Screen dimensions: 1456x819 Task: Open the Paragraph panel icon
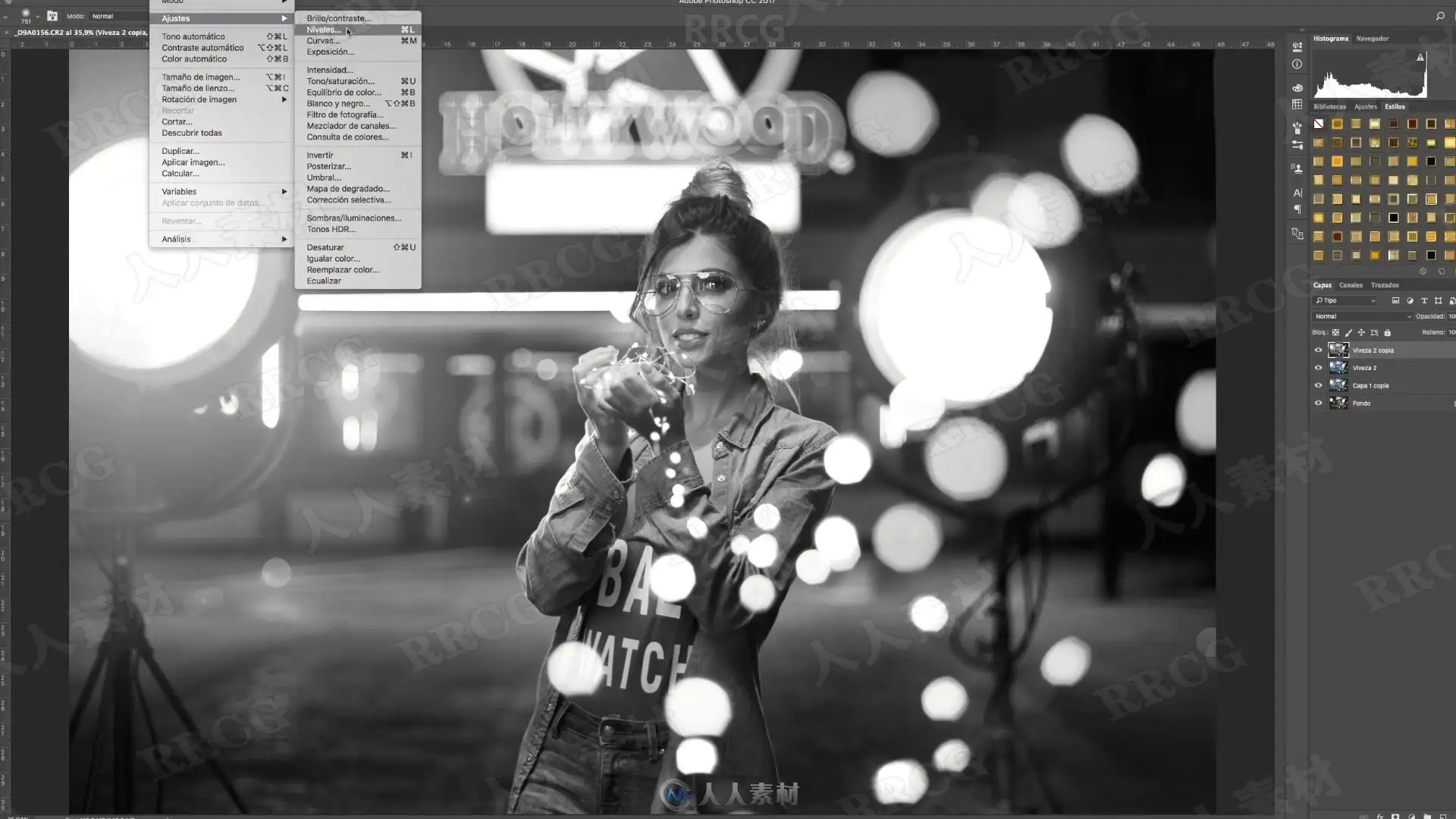click(1298, 209)
